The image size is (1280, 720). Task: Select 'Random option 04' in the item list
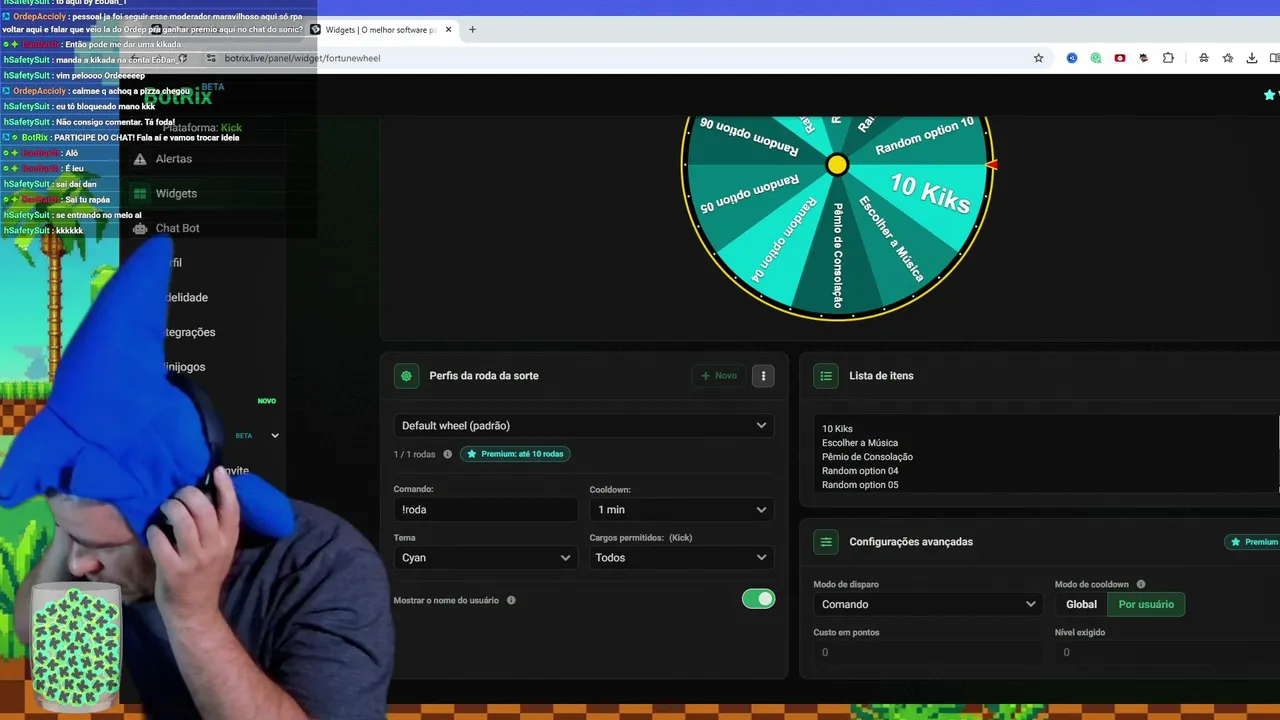(x=860, y=471)
